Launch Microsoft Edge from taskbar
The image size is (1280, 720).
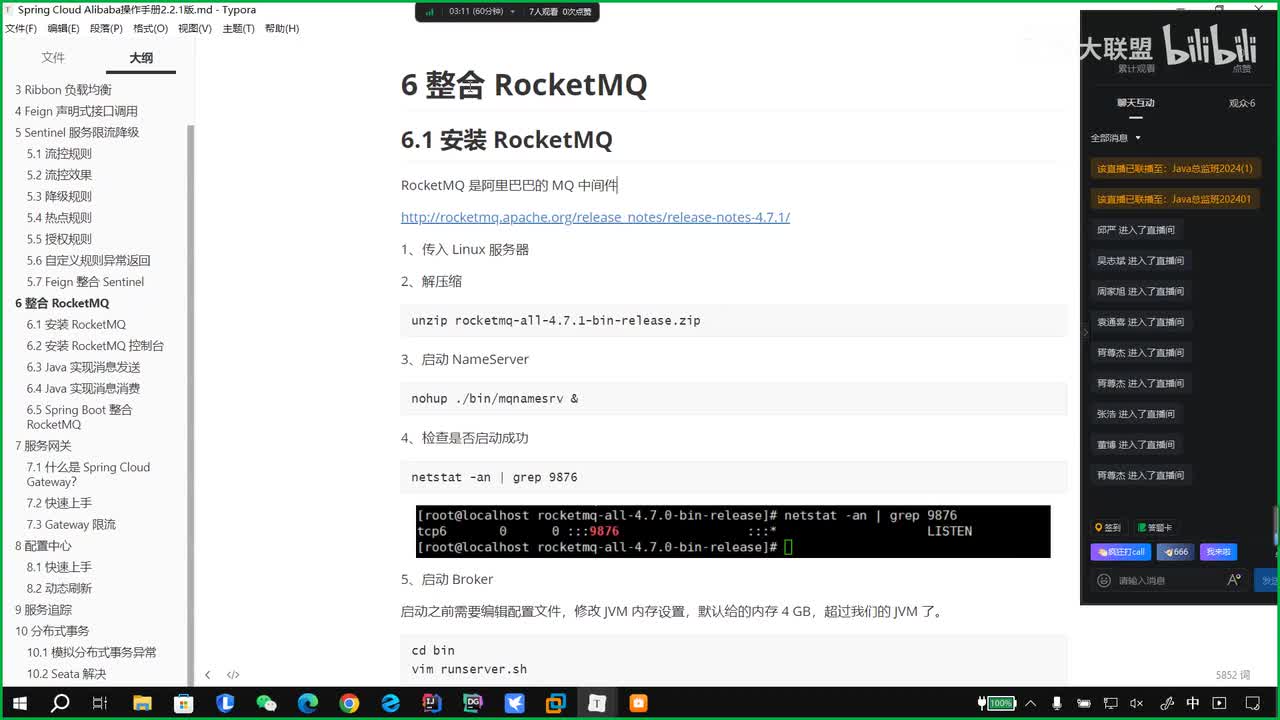coord(308,703)
